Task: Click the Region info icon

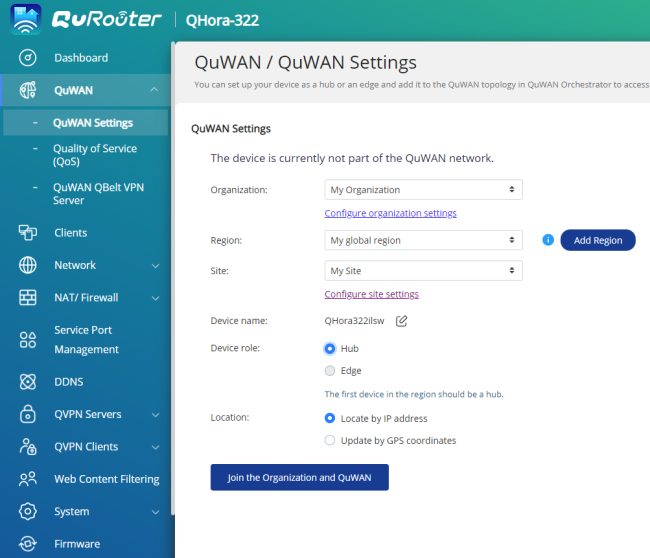Action: click(548, 240)
